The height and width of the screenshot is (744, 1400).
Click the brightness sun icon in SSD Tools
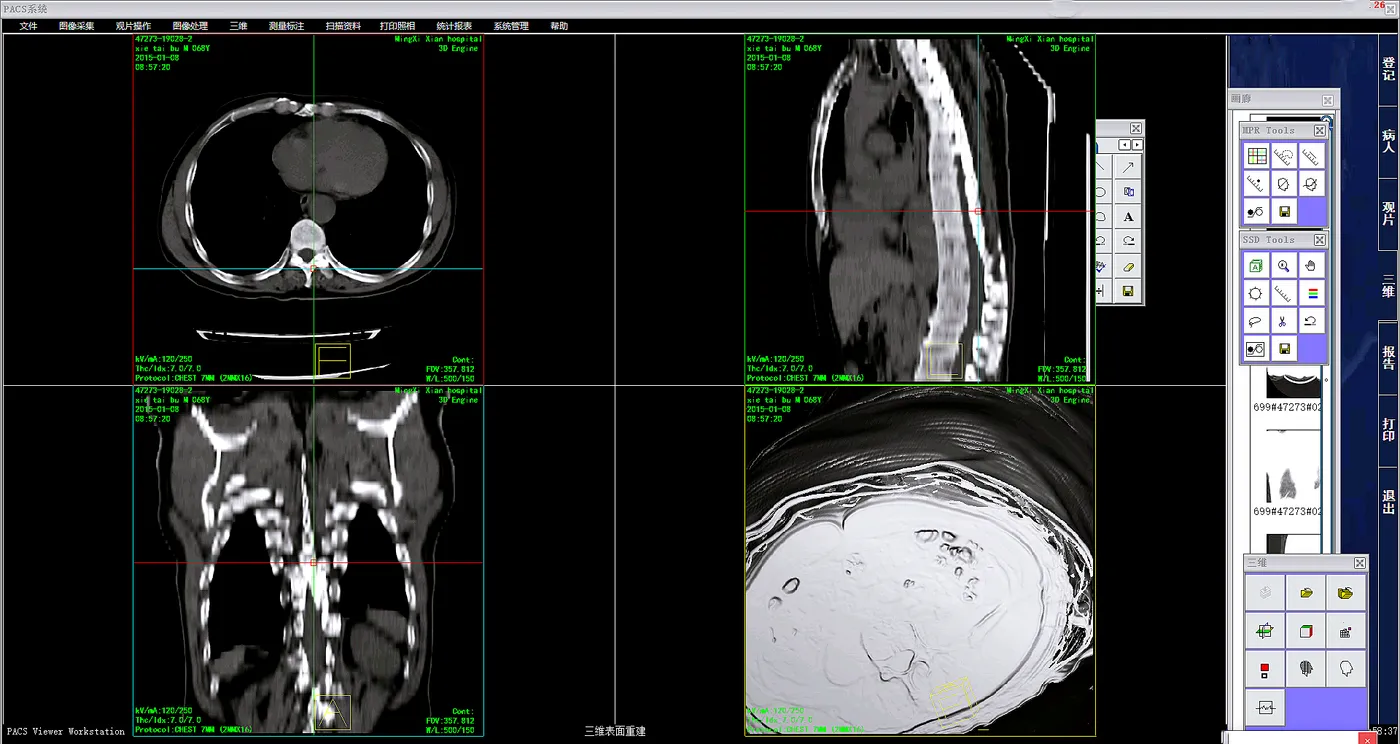pos(1257,294)
